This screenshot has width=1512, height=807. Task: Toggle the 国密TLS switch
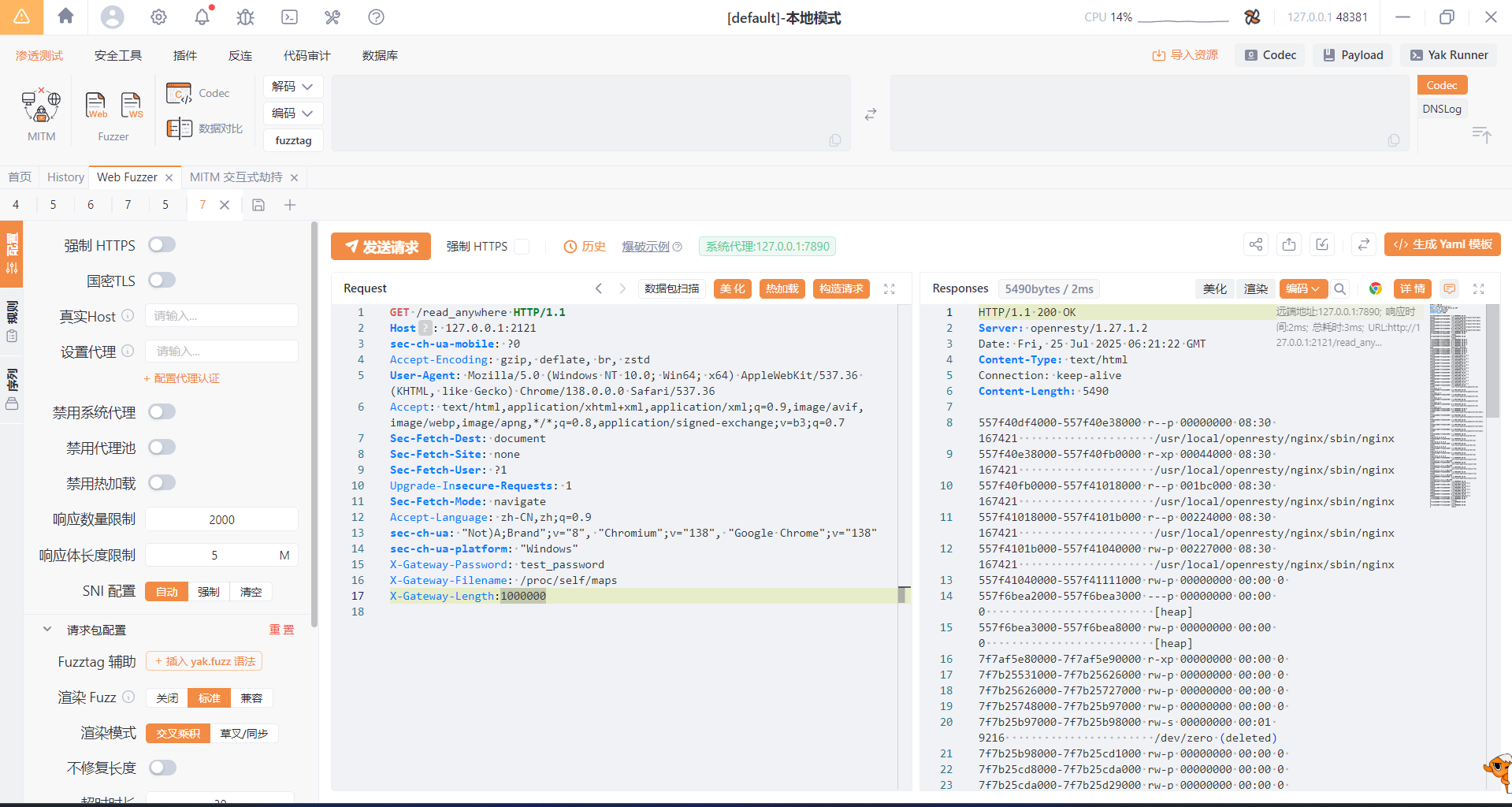click(162, 281)
